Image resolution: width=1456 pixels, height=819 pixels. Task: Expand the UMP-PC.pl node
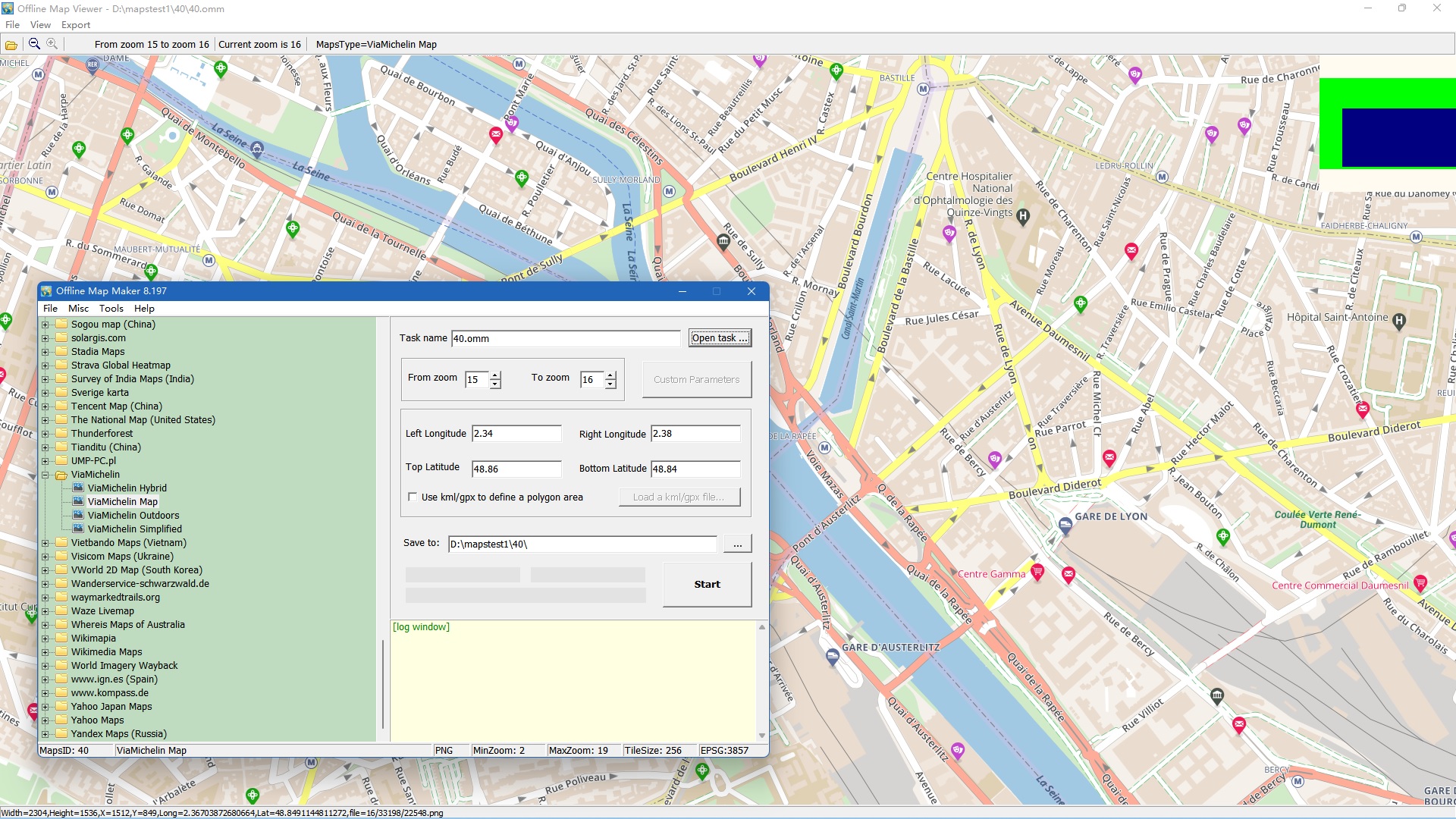pos(45,461)
